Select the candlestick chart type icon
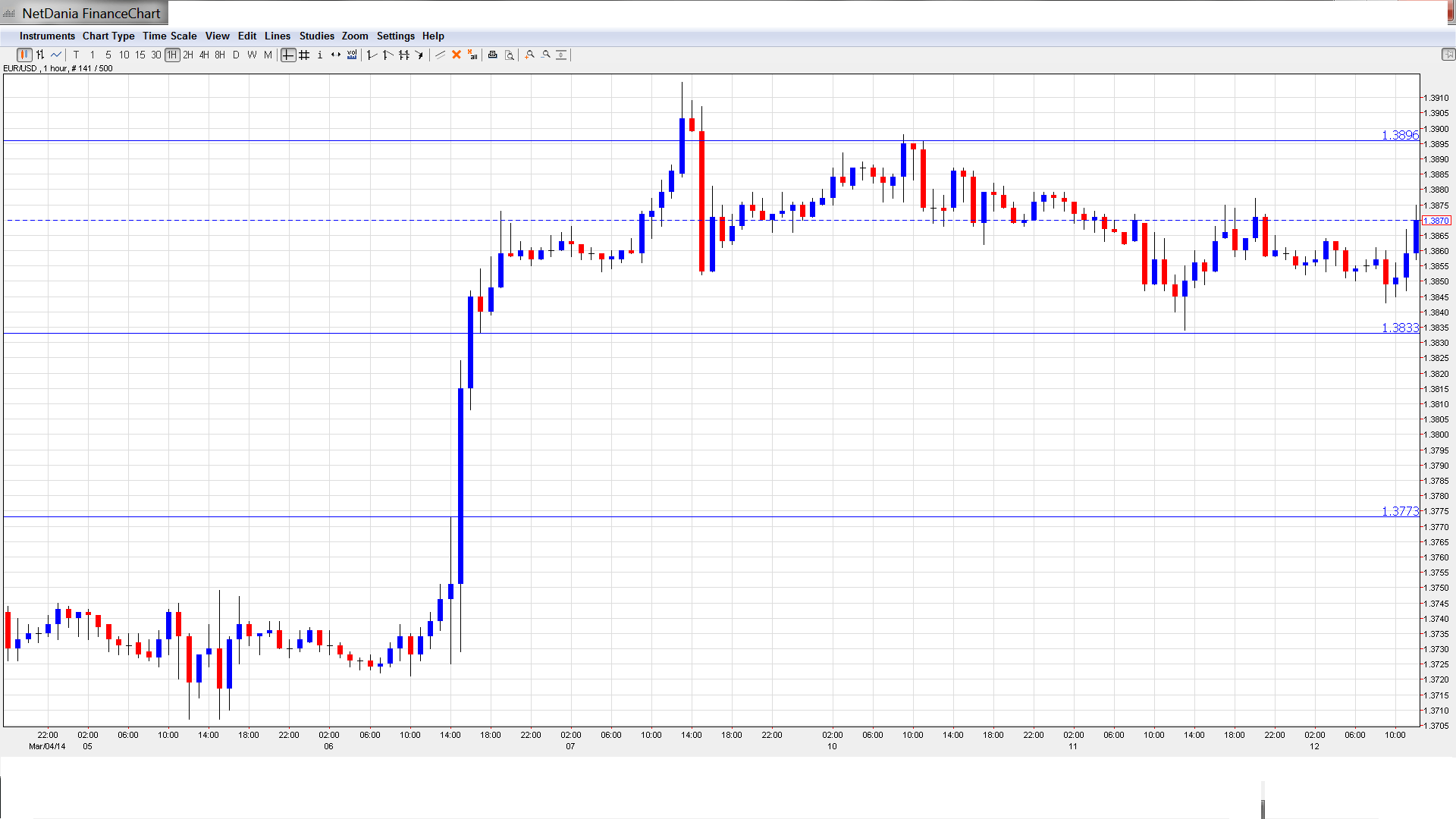The image size is (1456, 819). pyautogui.click(x=24, y=55)
